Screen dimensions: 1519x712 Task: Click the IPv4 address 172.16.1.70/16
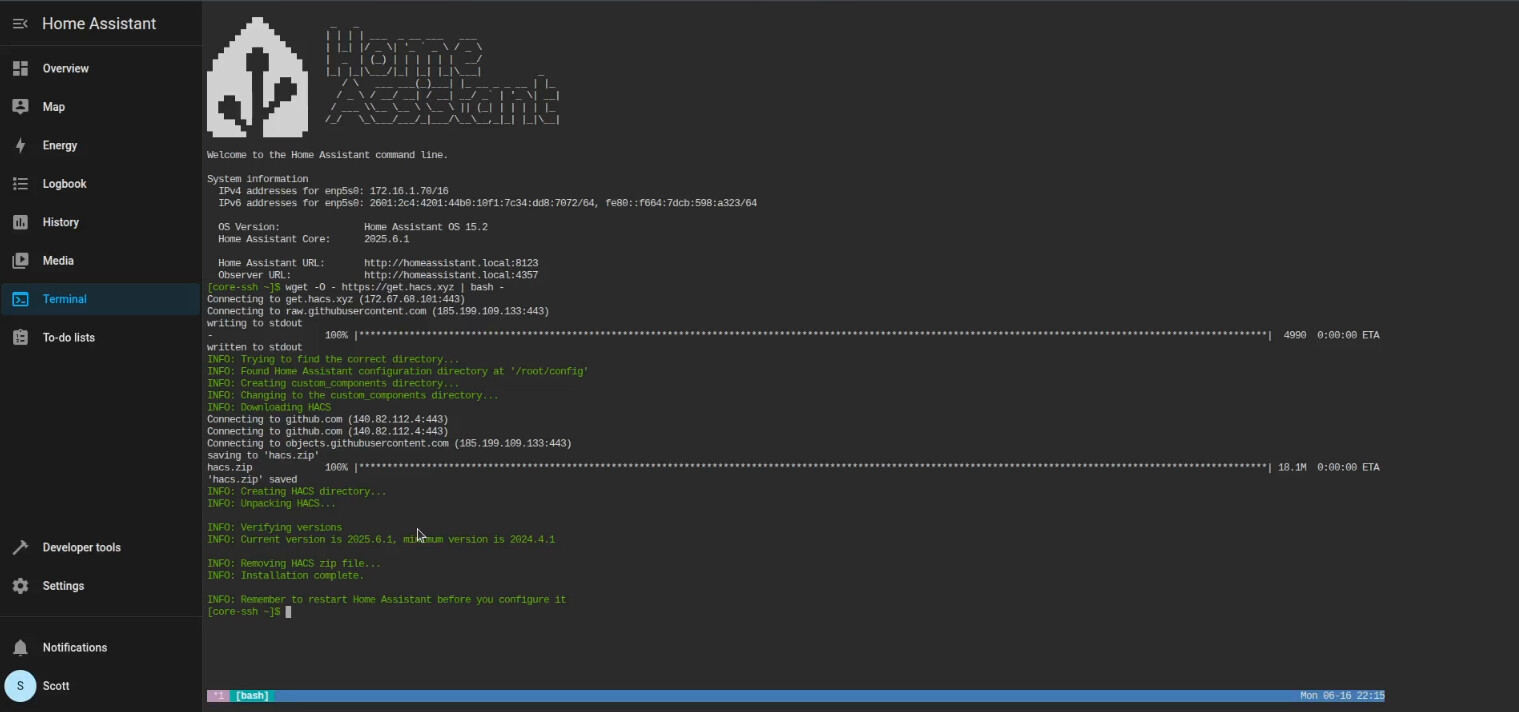(409, 192)
